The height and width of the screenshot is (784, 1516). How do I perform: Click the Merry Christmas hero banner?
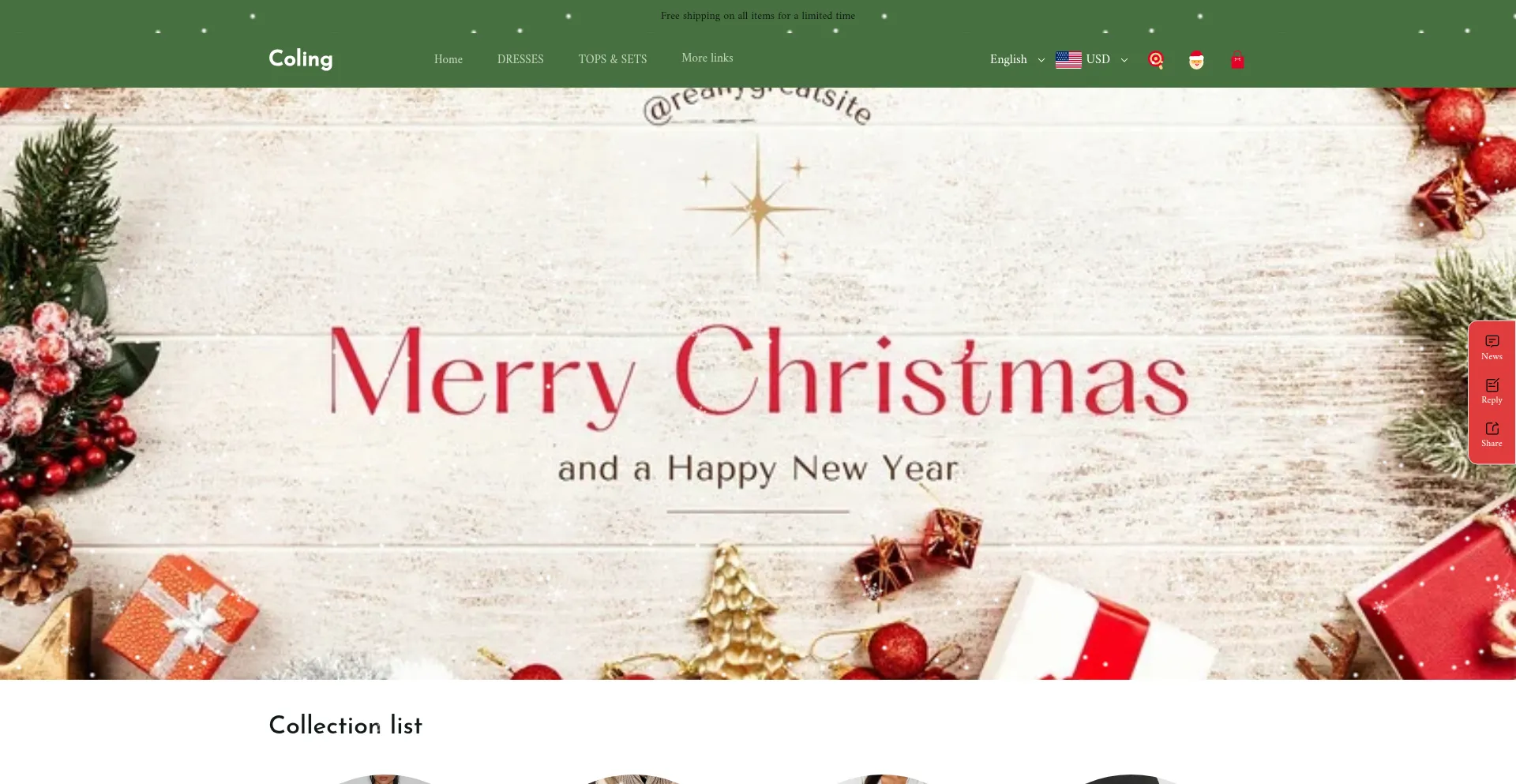click(x=758, y=384)
